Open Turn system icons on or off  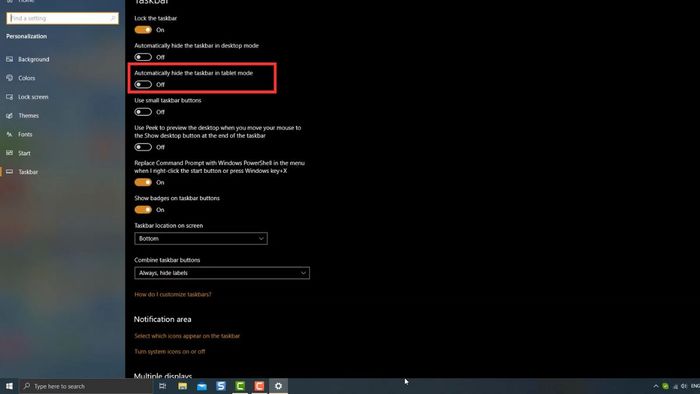point(170,352)
